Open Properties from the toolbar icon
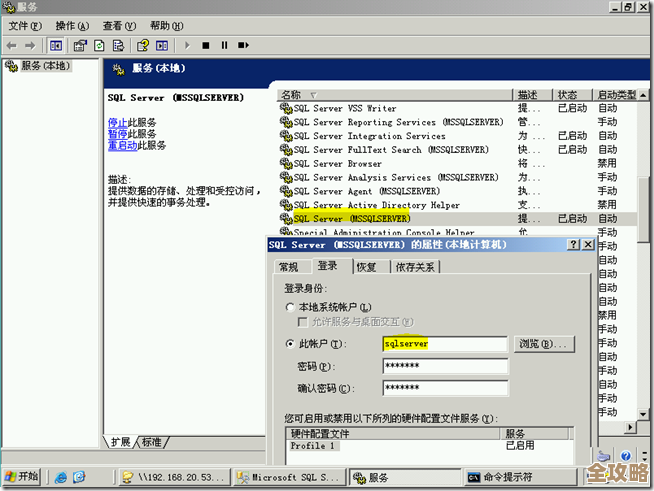This screenshot has height=491, width=654. click(x=79, y=45)
